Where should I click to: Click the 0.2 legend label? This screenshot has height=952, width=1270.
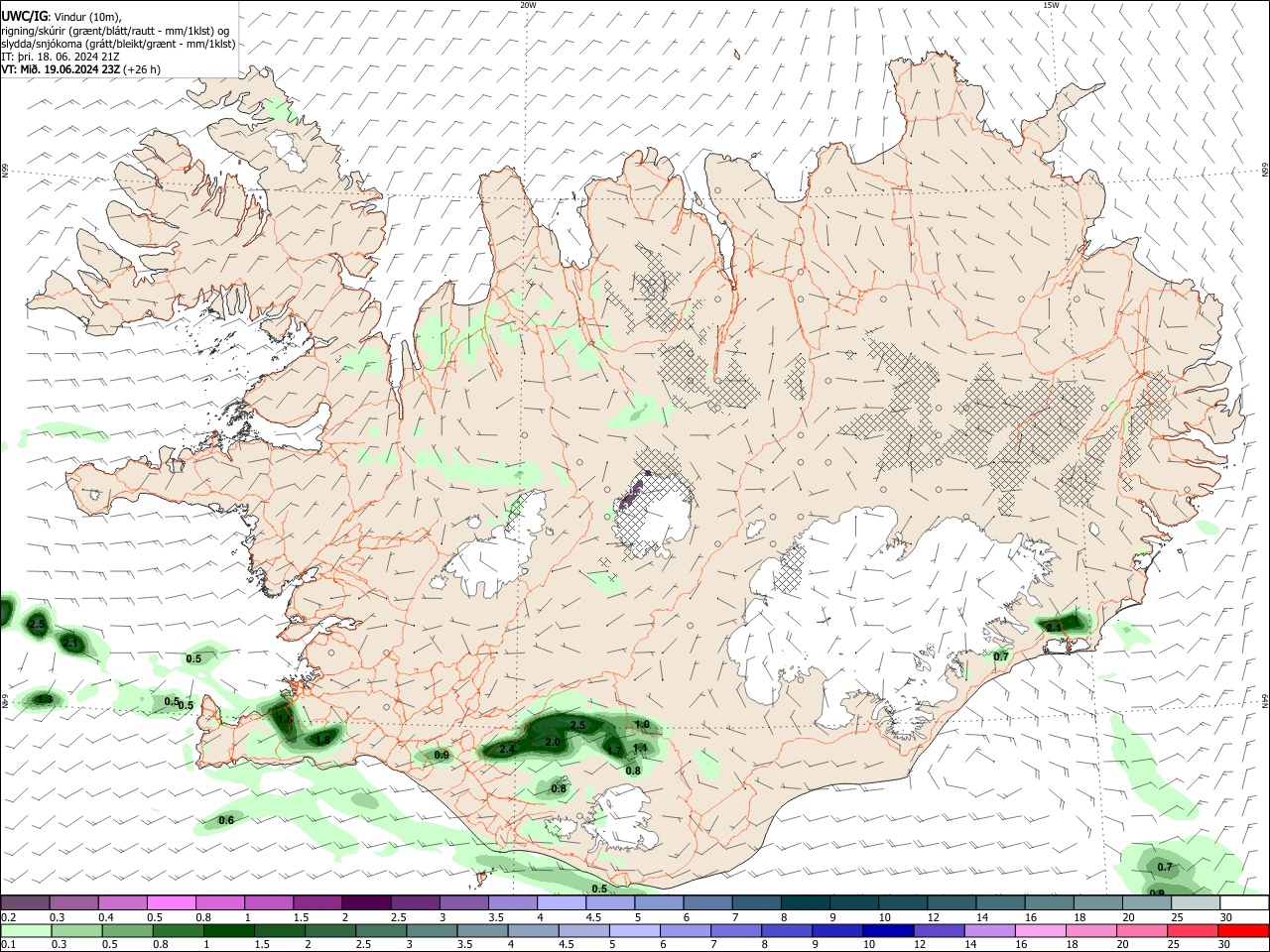(x=8, y=917)
